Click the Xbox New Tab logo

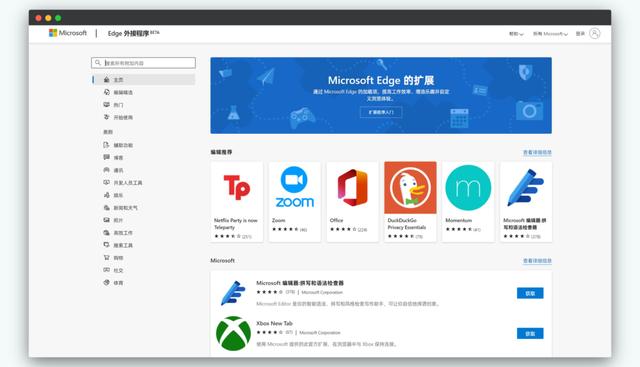tap(233, 333)
